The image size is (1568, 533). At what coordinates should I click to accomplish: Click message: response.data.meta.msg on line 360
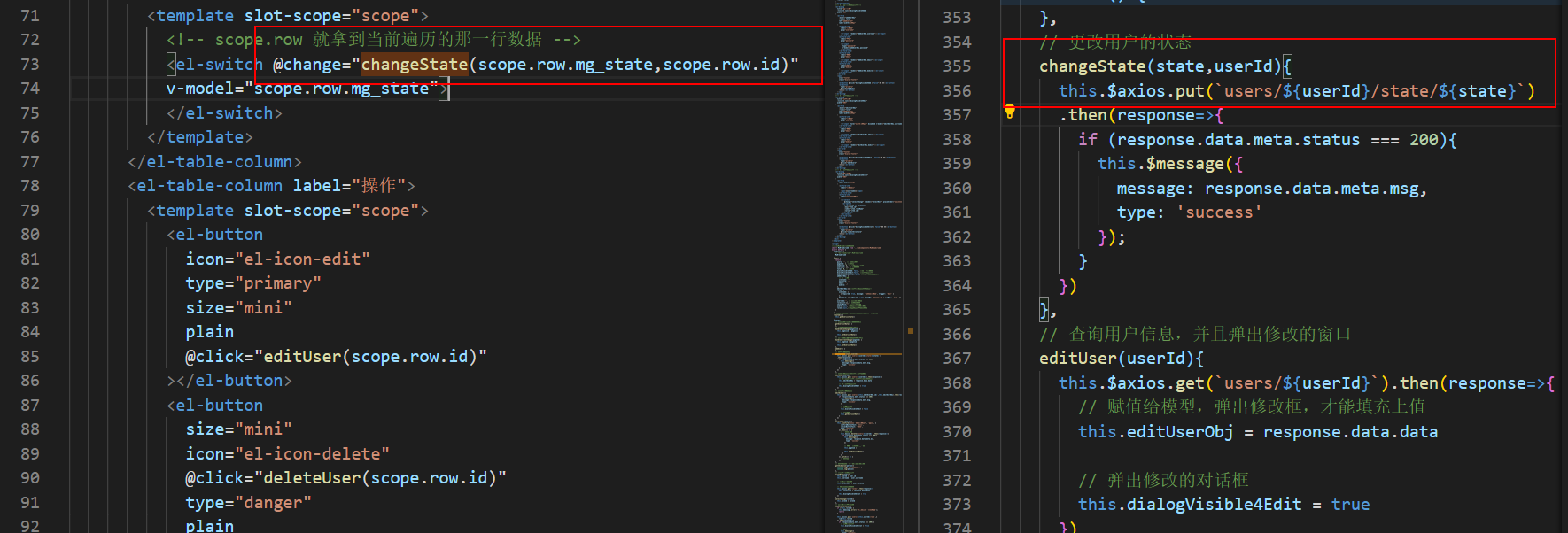(1272, 189)
